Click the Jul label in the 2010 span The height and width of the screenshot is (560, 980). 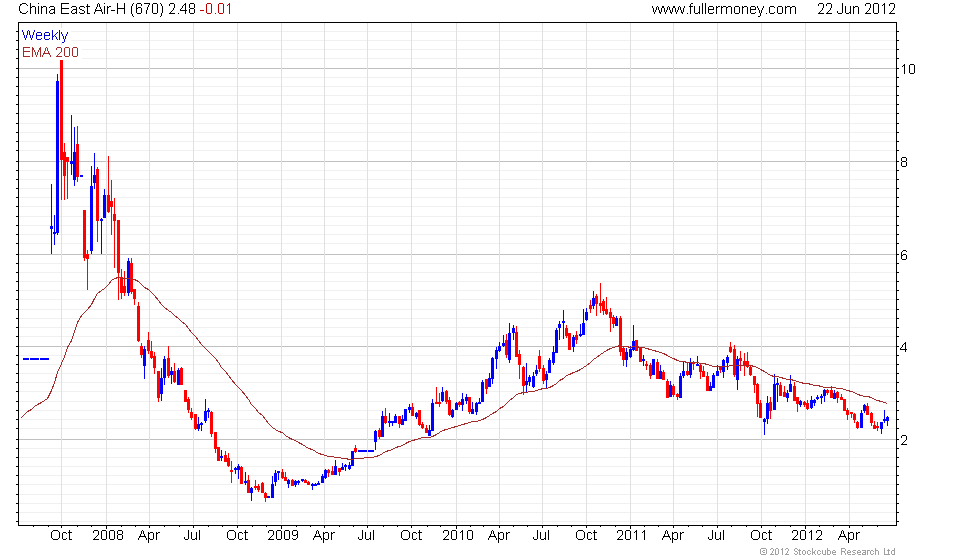[x=541, y=536]
